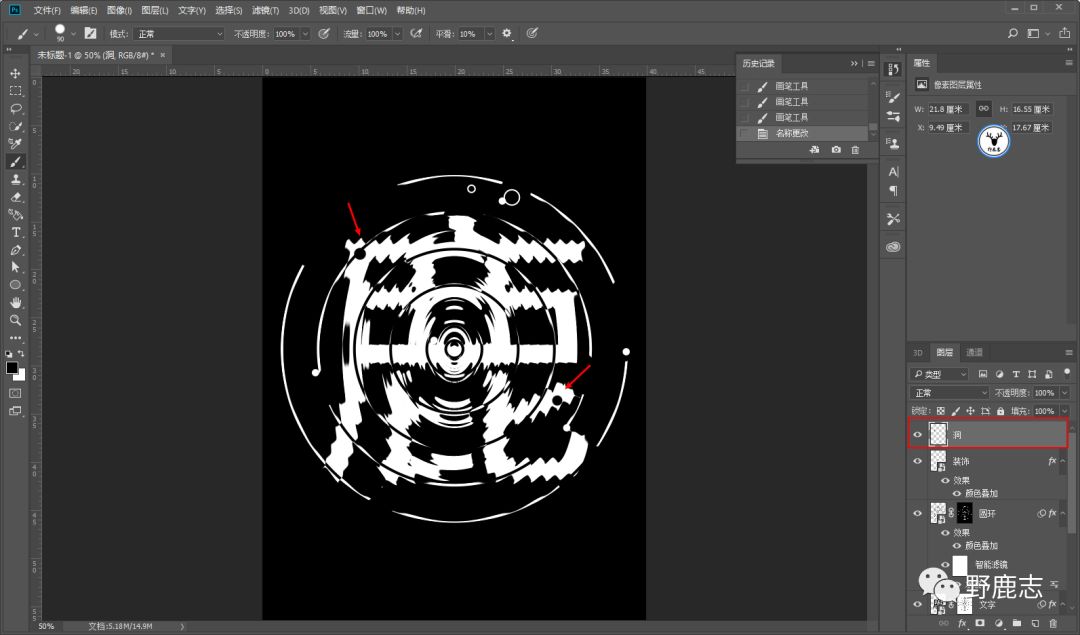This screenshot has height=635, width=1080.
Task: Open the Clone Source panel icon
Action: (893, 143)
